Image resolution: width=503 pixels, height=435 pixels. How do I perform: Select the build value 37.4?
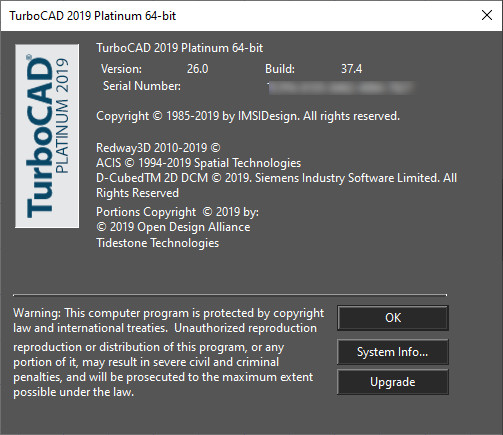click(351, 69)
